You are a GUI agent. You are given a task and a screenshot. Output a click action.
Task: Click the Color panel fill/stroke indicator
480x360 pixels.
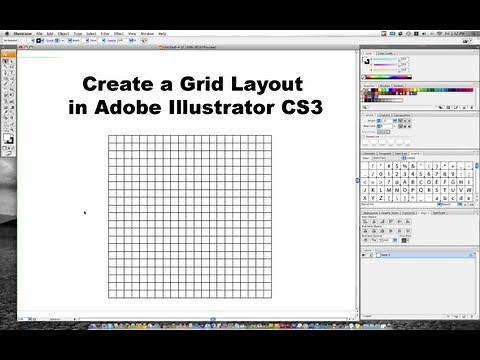[x=367, y=61]
